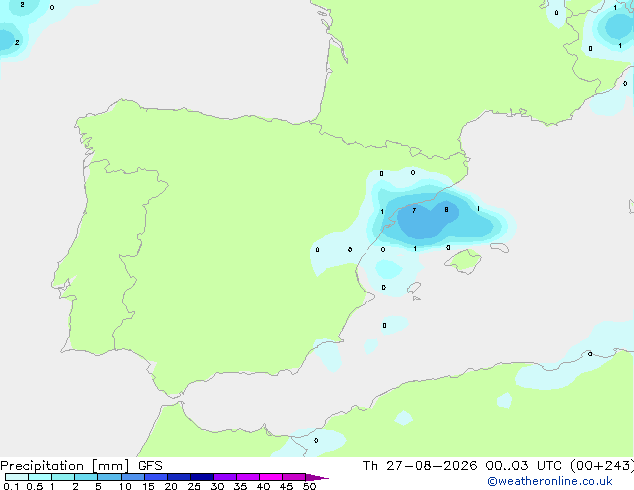Click the "40" legend scale label
The image size is (634, 490).
[x=263, y=486]
